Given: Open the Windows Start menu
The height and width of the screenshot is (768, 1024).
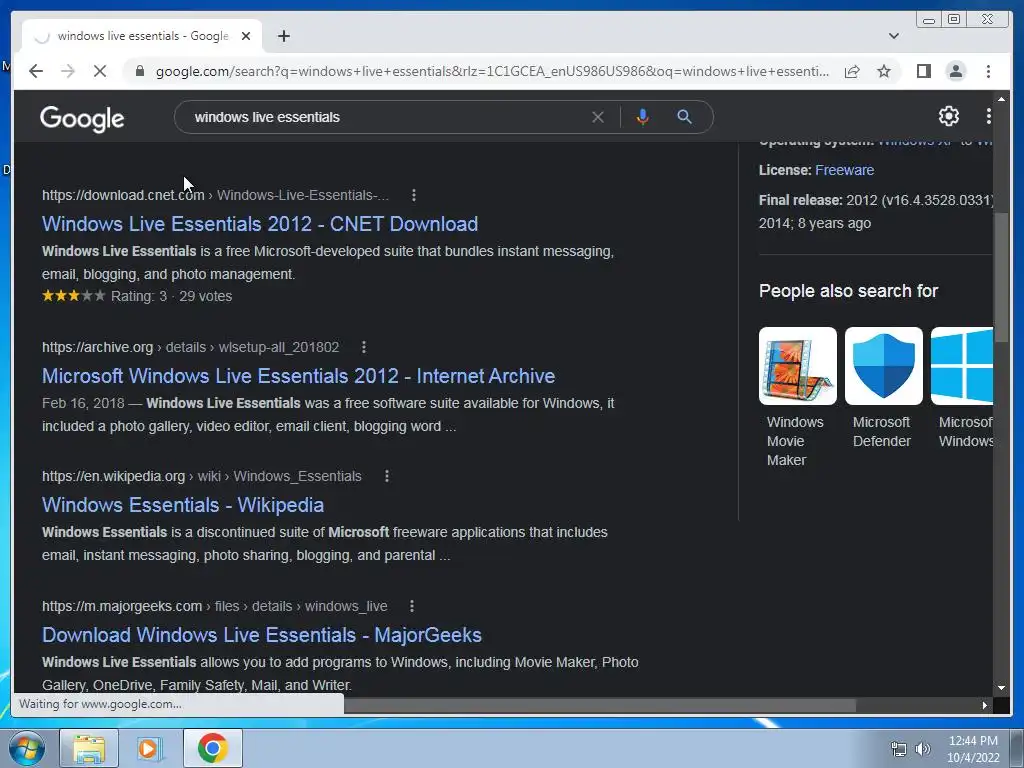Looking at the screenshot, I should 27,748.
